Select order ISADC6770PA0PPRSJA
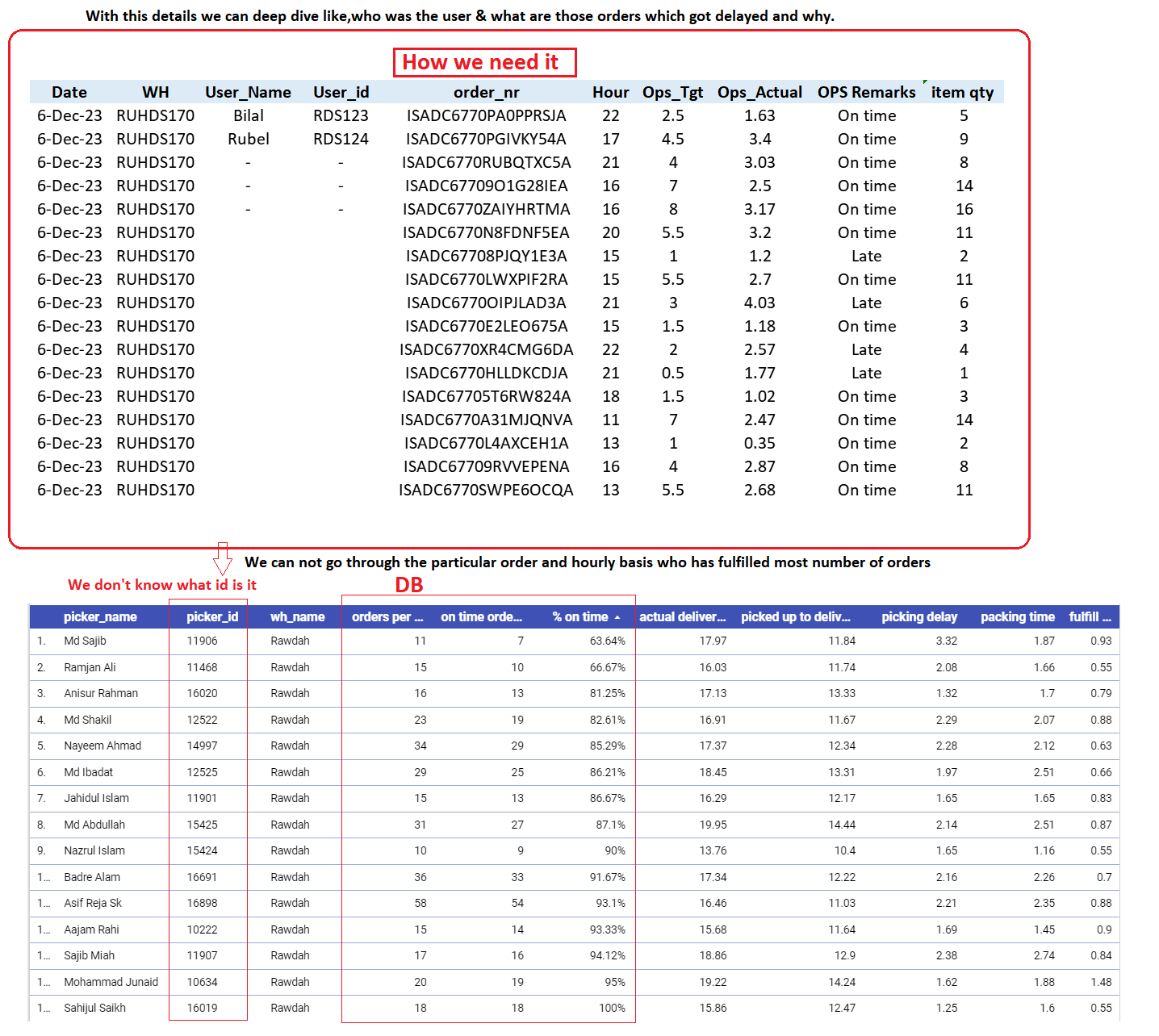Screen dimensions: 1159x1036 point(487,115)
